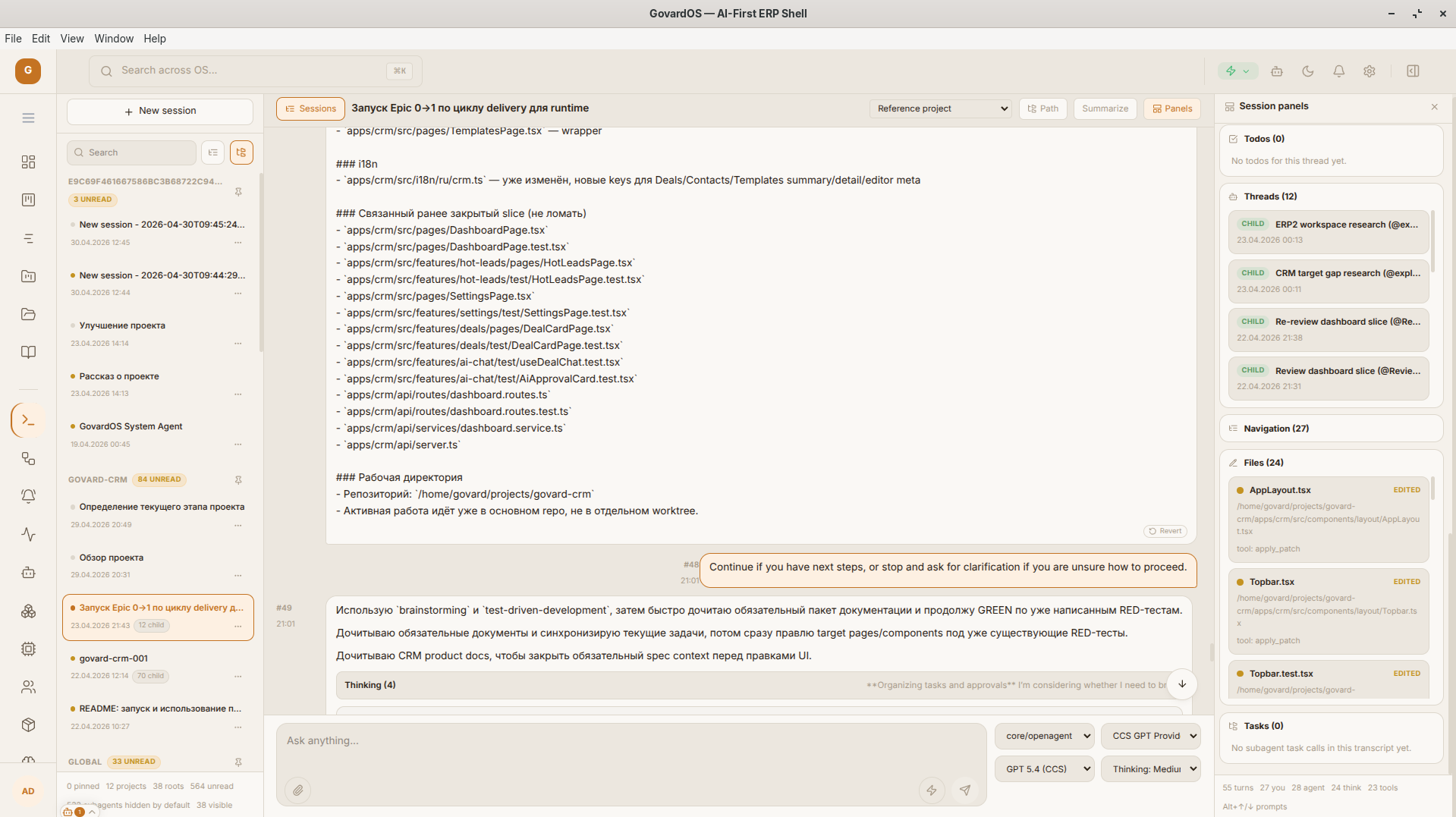Screen dimensions: 1456x817
Task: Pin the GOVARD-CRM project group
Action: point(238,480)
